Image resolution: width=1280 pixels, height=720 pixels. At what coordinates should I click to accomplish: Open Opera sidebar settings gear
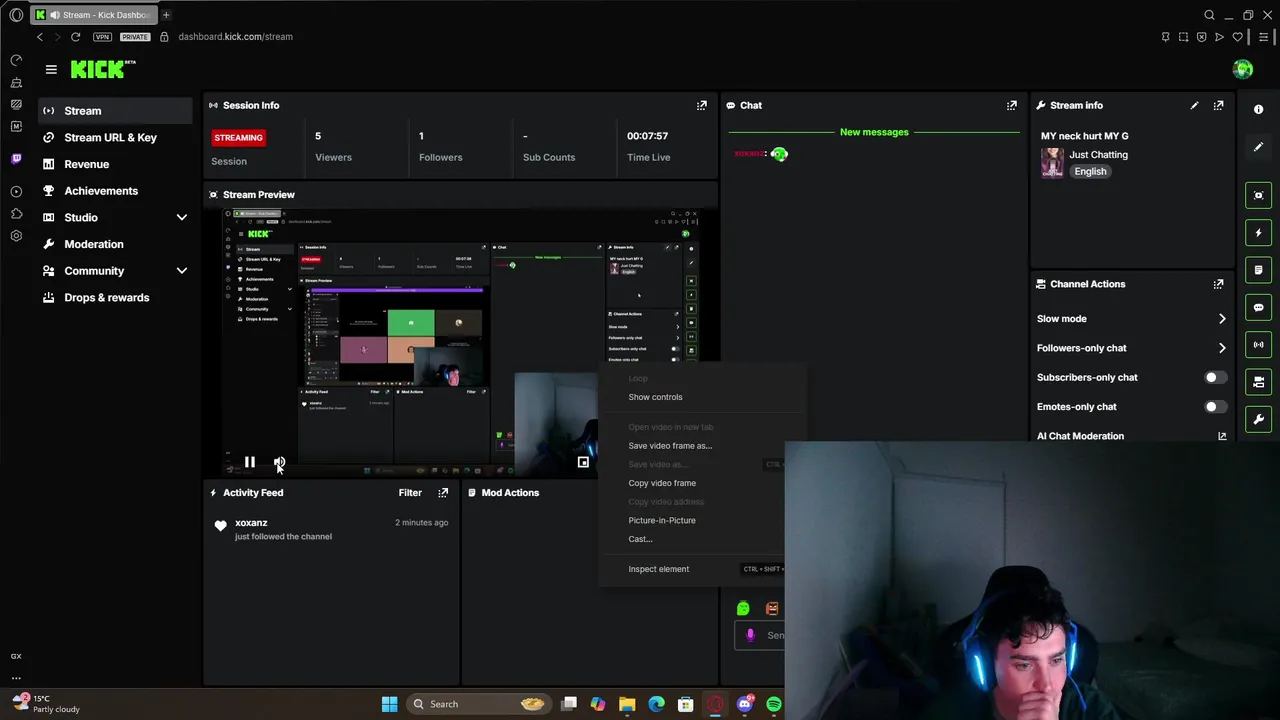pos(16,236)
